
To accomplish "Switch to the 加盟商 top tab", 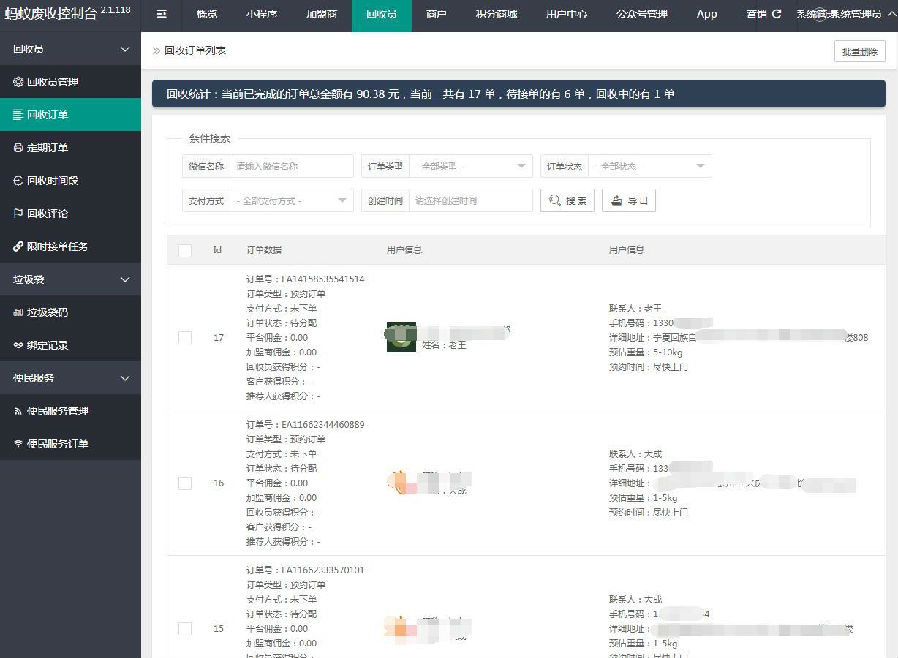I will click(x=321, y=14).
